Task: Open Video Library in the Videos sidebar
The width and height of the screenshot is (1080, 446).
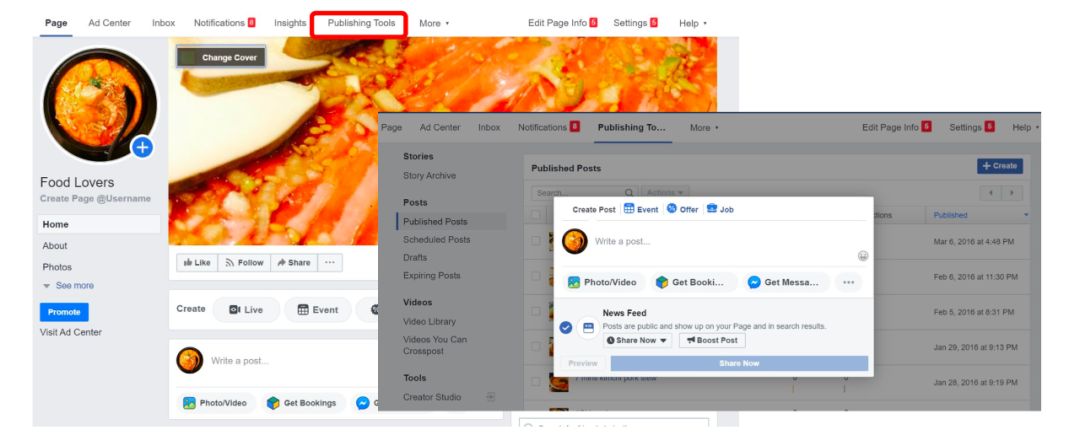Action: (x=429, y=321)
